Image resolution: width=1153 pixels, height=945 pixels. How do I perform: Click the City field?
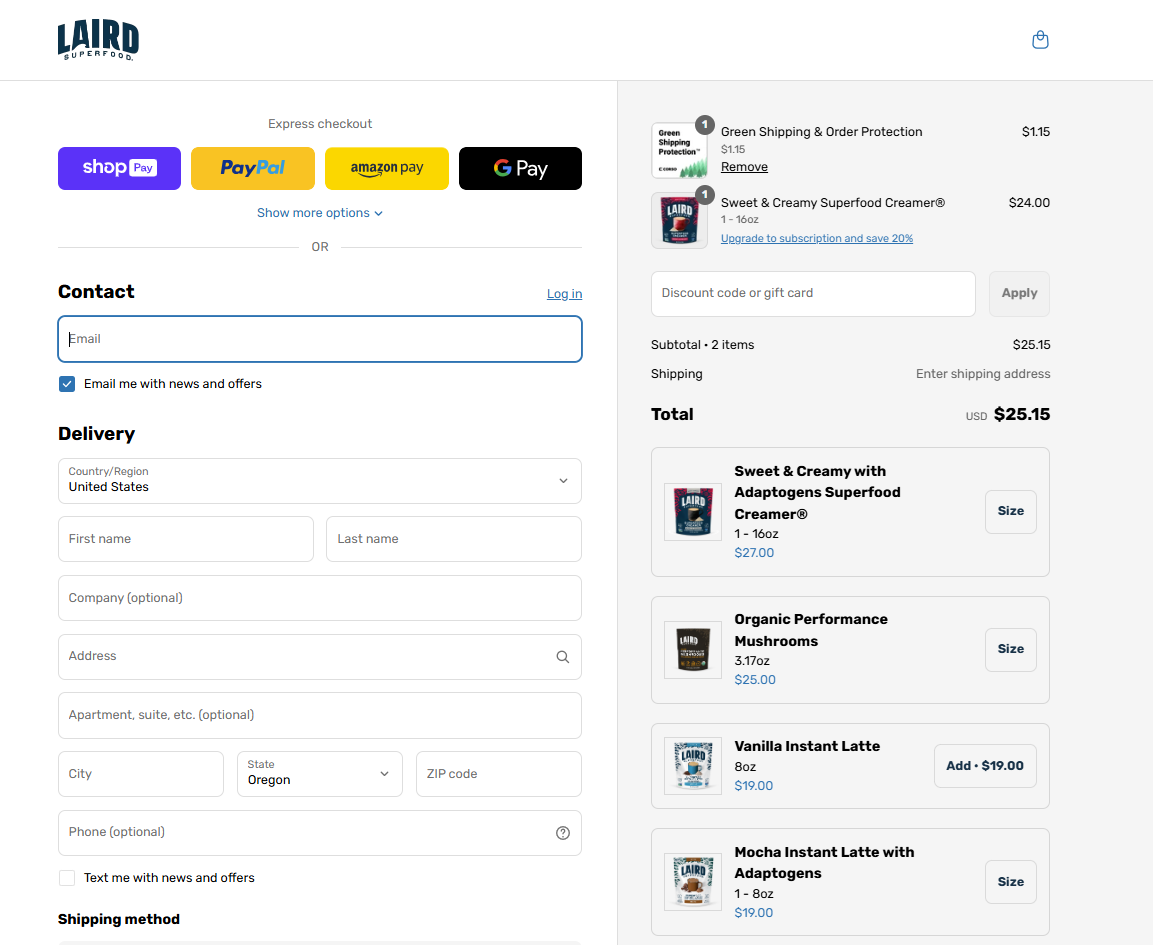pos(140,774)
